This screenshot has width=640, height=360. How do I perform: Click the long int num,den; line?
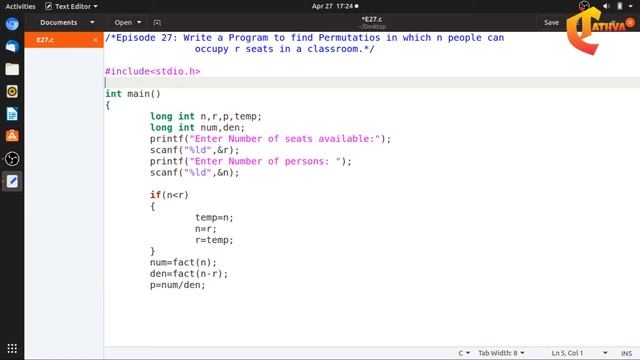click(198, 127)
